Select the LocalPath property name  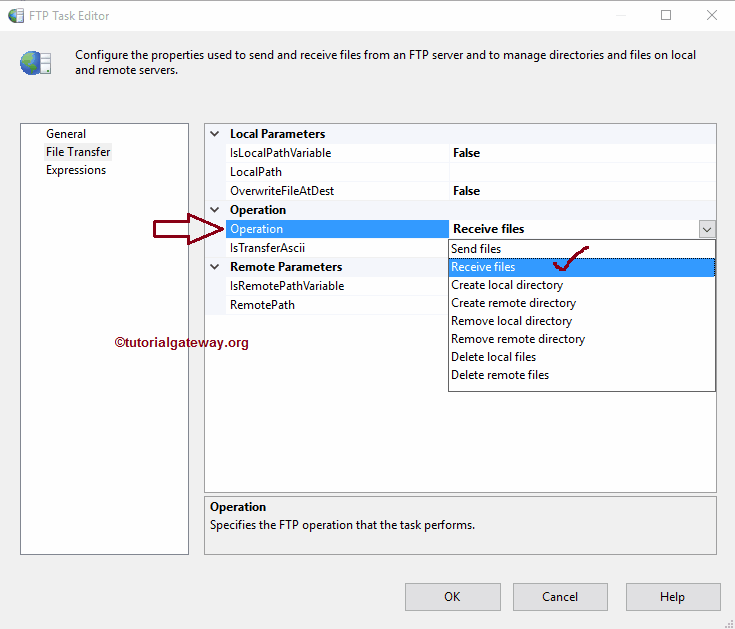(x=255, y=172)
